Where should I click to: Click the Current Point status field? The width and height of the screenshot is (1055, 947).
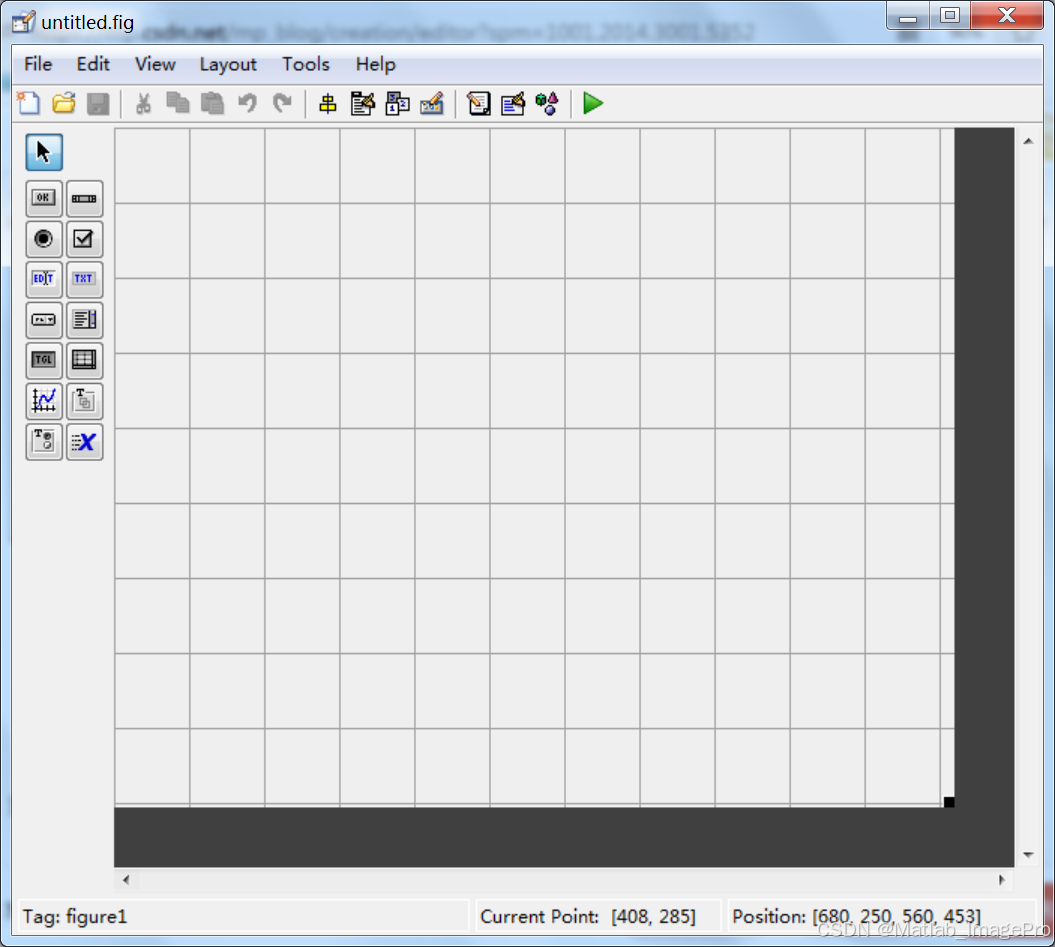point(599,916)
